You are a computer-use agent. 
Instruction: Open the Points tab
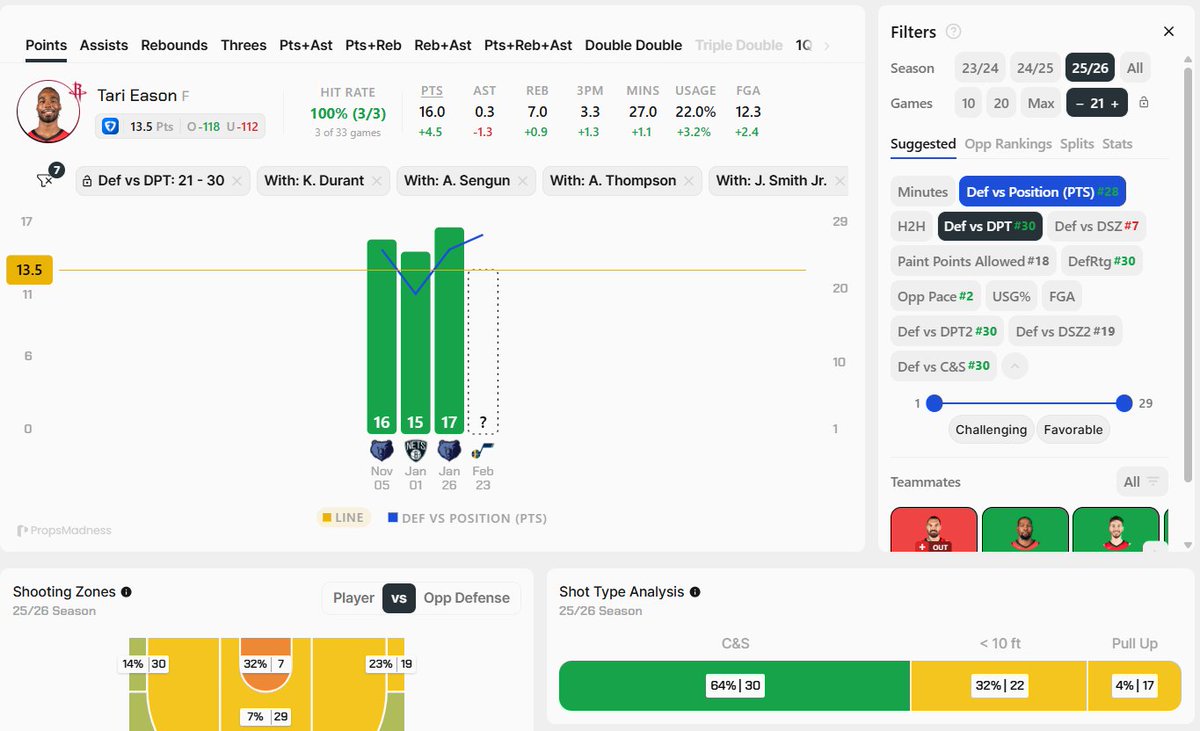point(46,45)
